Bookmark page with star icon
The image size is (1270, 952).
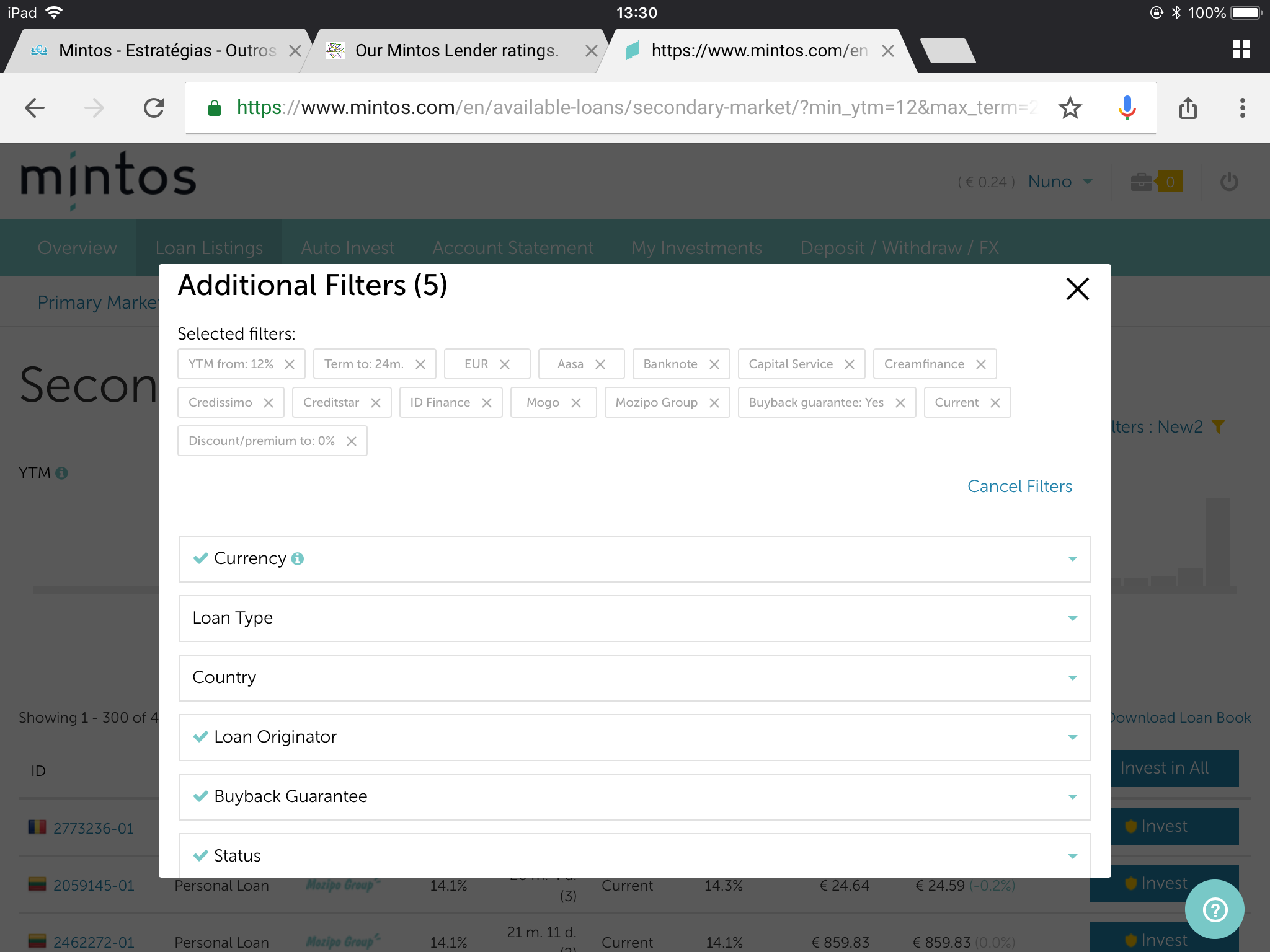point(1070,108)
